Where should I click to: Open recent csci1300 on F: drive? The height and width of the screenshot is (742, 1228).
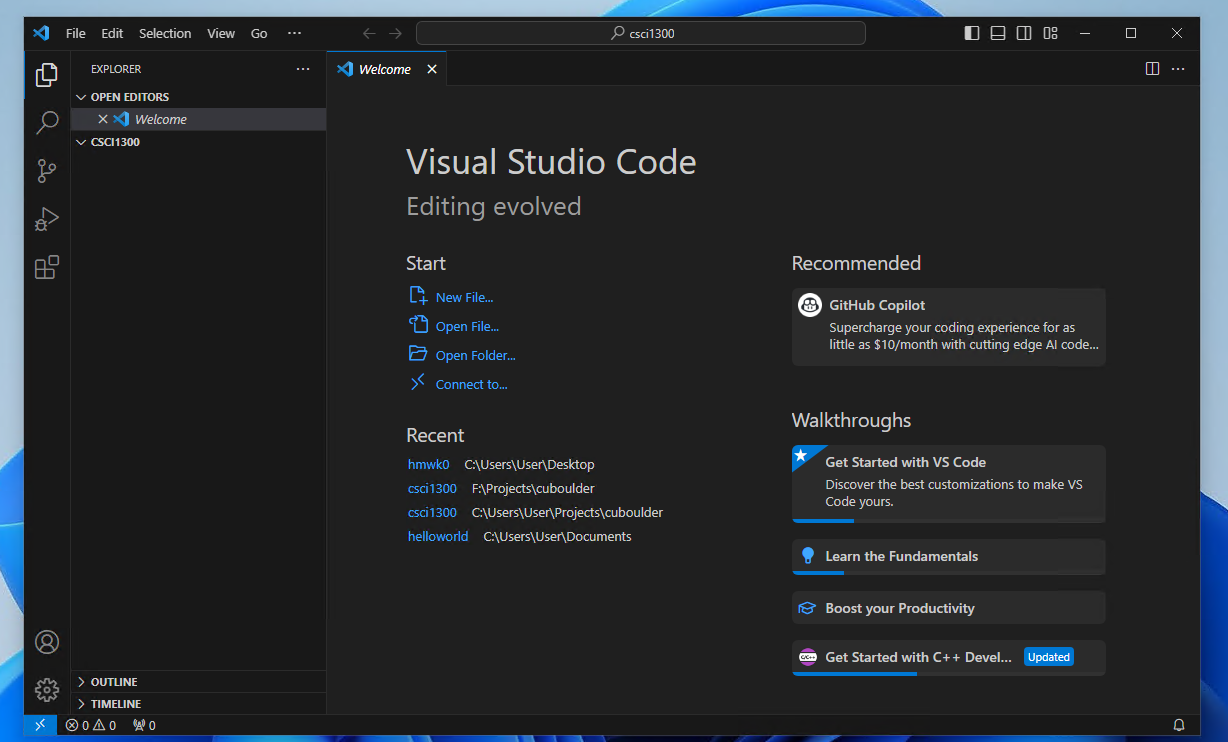(432, 489)
